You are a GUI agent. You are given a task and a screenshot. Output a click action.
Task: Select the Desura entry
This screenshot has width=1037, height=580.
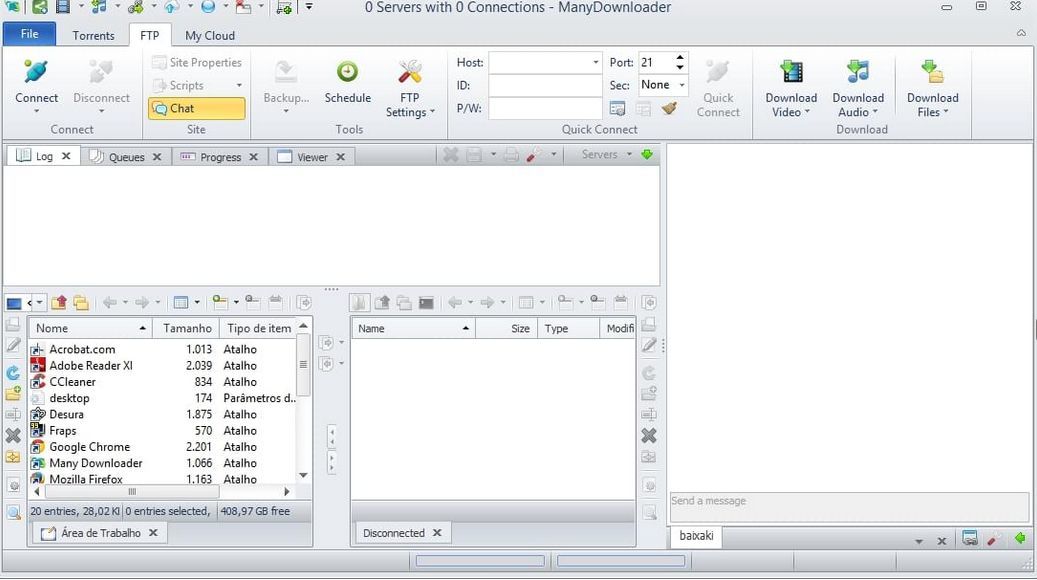tap(163, 414)
